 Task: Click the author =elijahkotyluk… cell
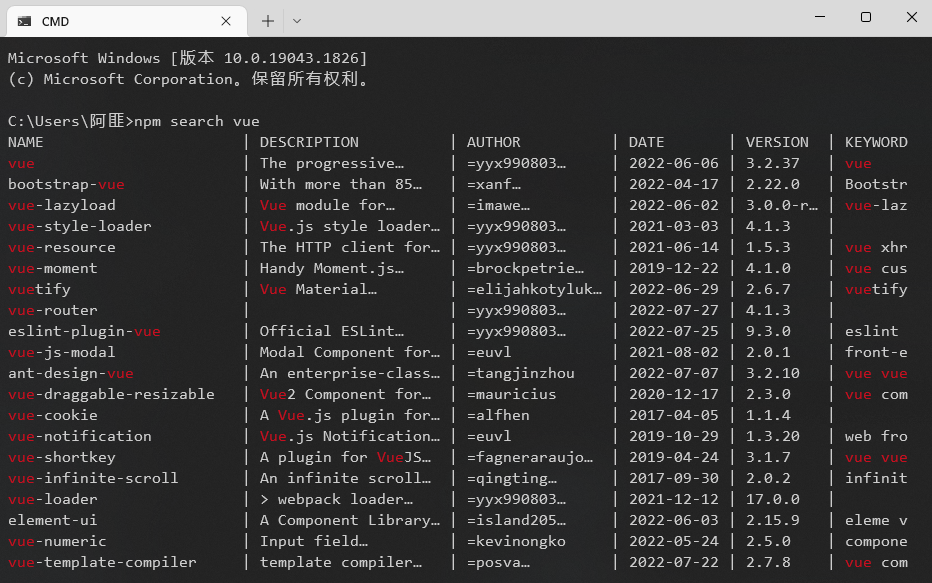point(534,289)
